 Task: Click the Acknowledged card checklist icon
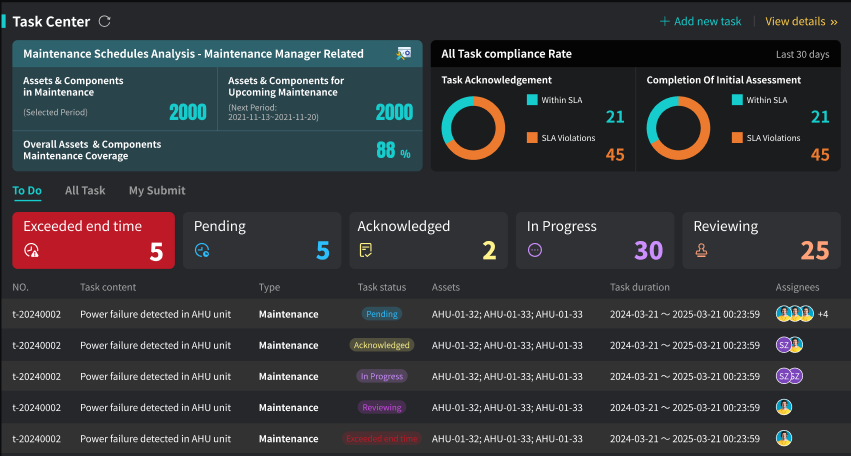pyautogui.click(x=367, y=251)
